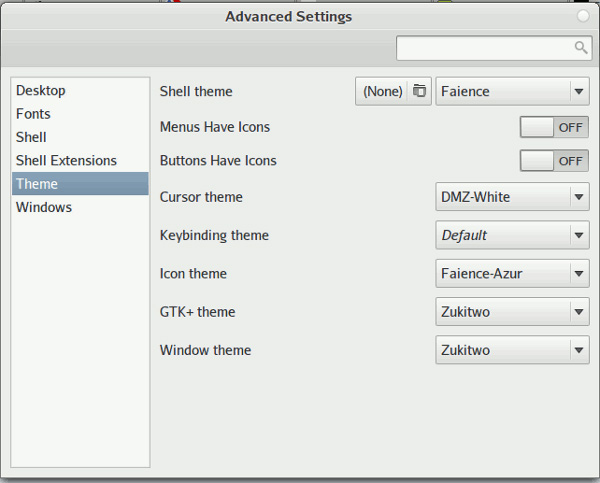600x483 pixels.
Task: Click the Advanced Settings title bar
Action: (289, 16)
